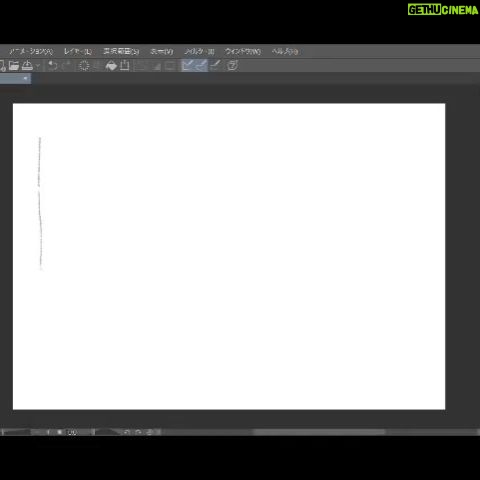
Task: Open the Layer menu
Action: tap(78, 51)
